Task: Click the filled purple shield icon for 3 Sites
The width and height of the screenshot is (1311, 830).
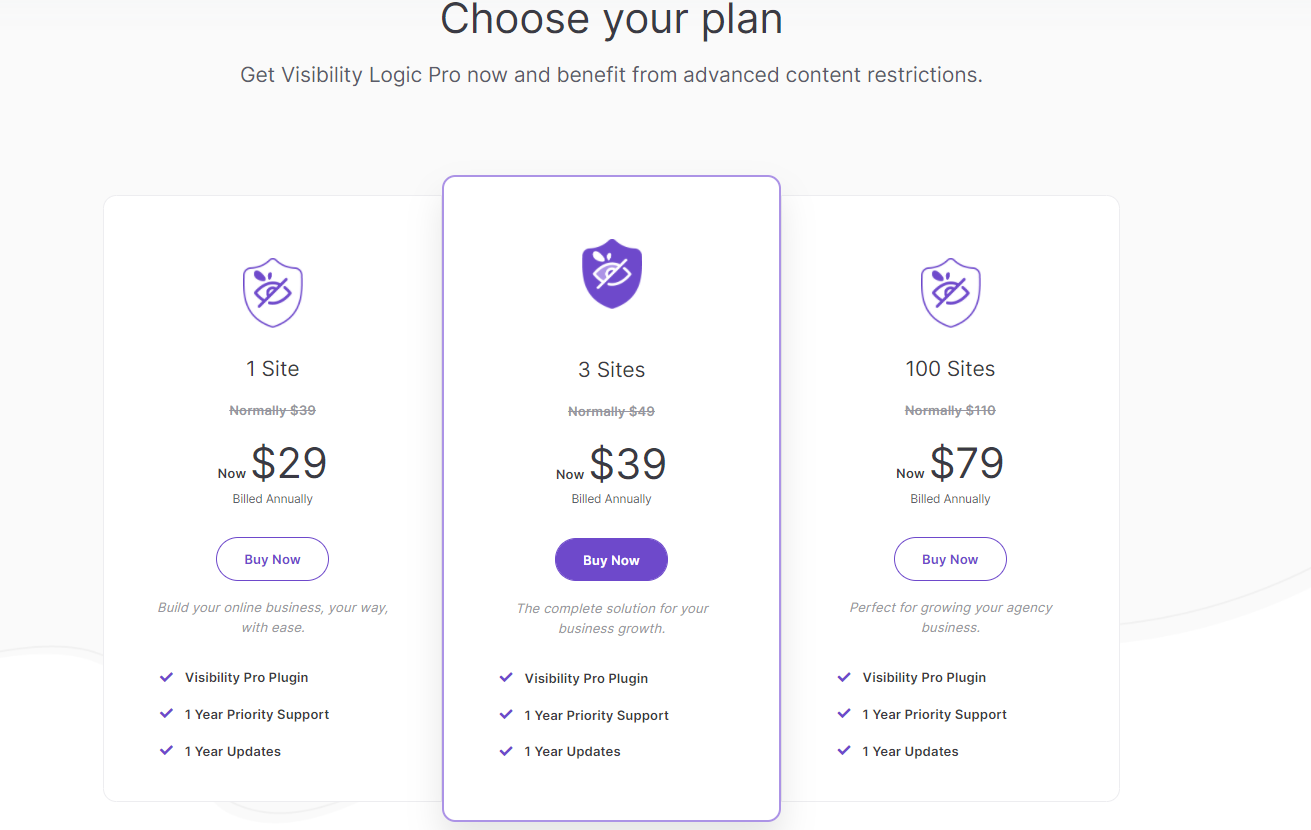Action: (611, 274)
